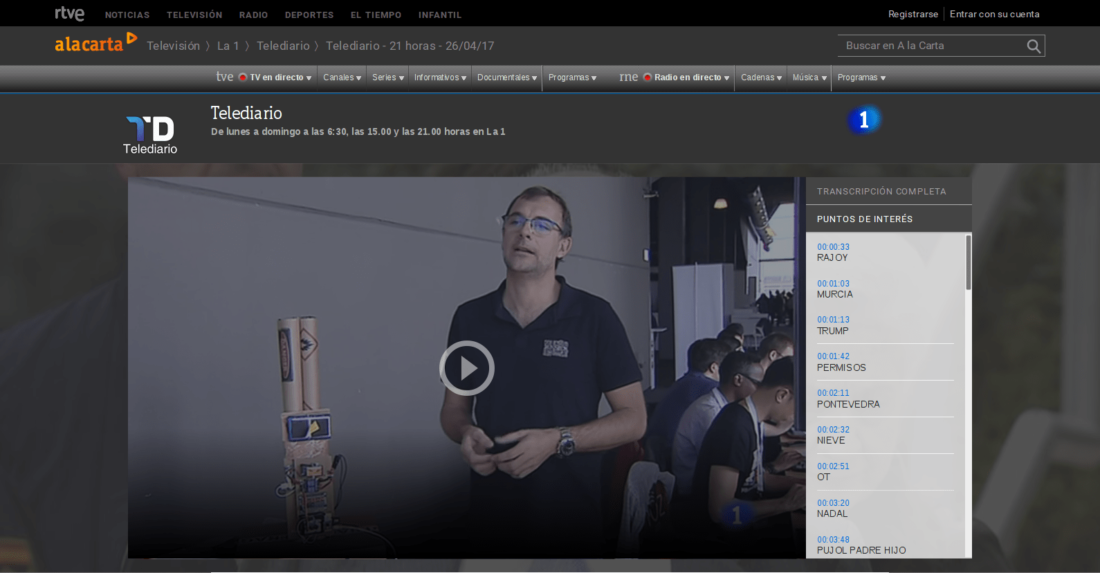Click the tve logo in navigation bar
Screen dimensions: 1100x573
tap(225, 77)
